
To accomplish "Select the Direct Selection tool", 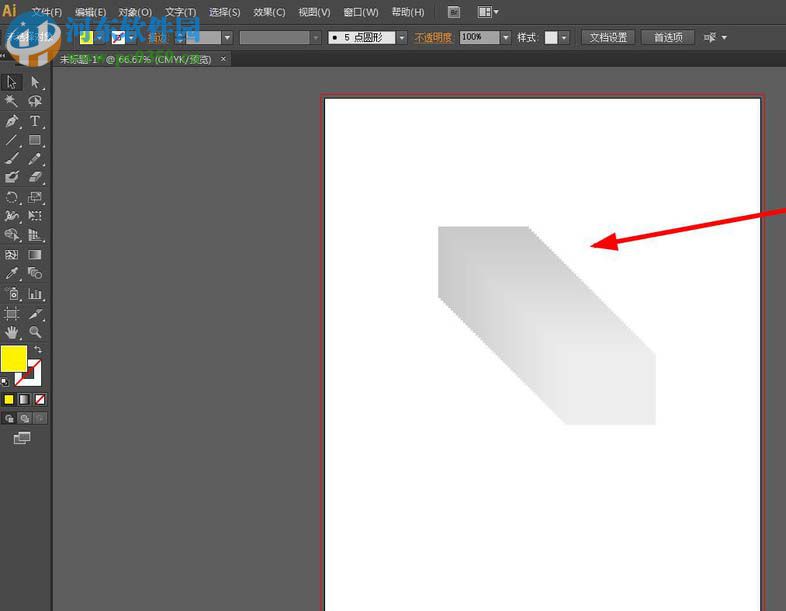I will click(x=35, y=82).
